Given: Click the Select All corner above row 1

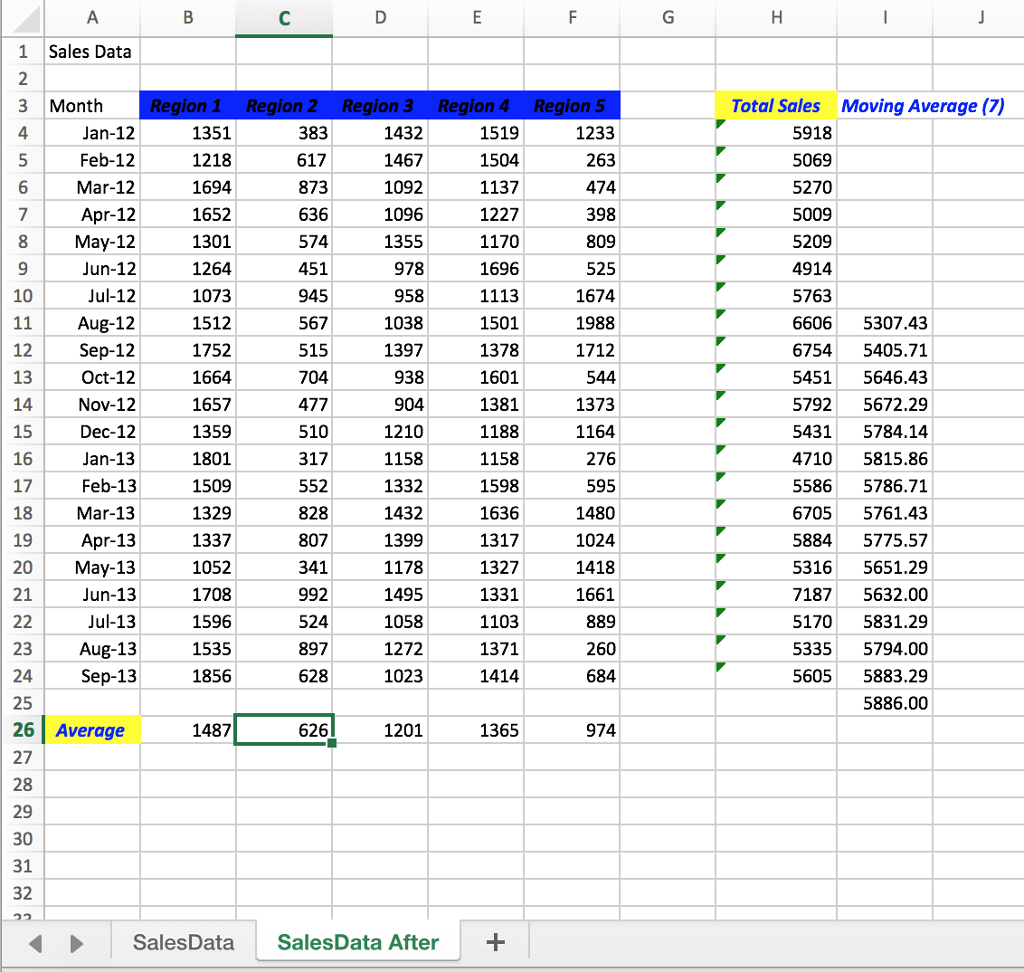Looking at the screenshot, I should pos(21,17).
